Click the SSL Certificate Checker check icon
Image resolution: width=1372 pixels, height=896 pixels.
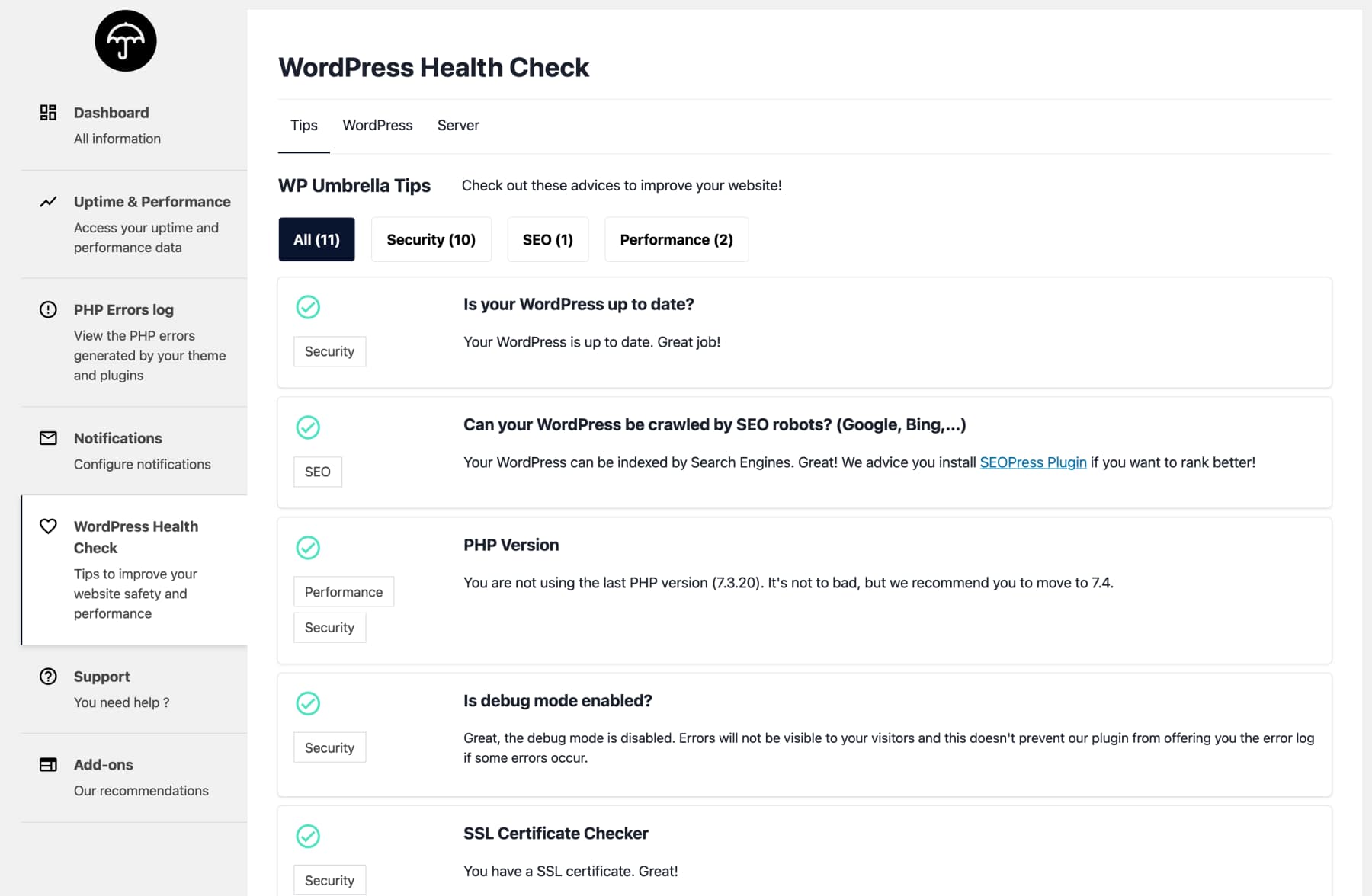tap(308, 837)
